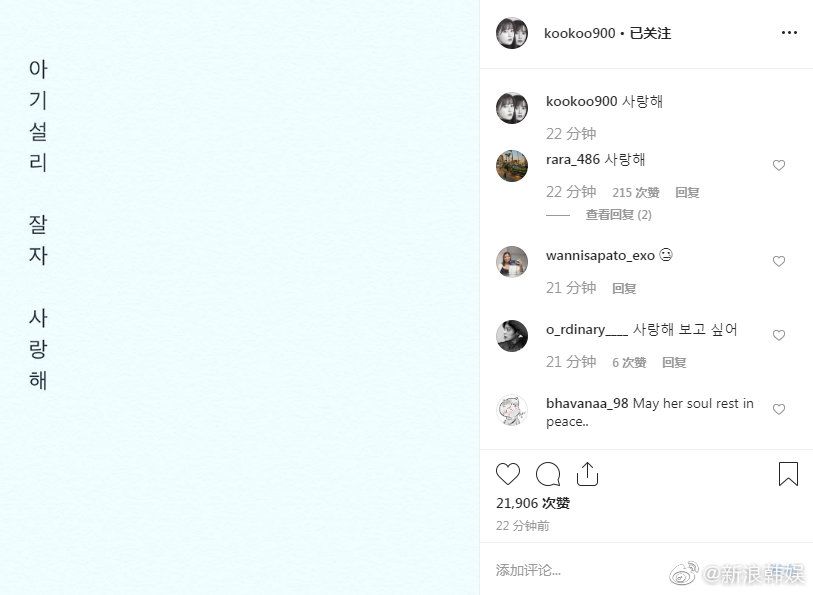Share the post via the share icon

(587, 474)
